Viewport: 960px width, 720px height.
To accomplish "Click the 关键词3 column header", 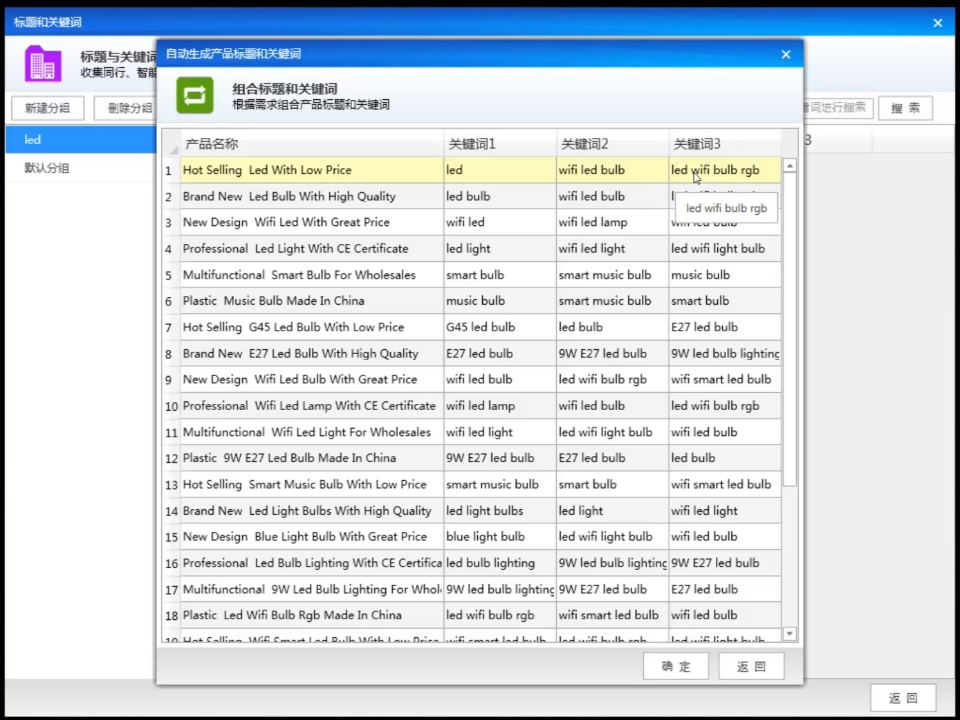I will pos(726,144).
